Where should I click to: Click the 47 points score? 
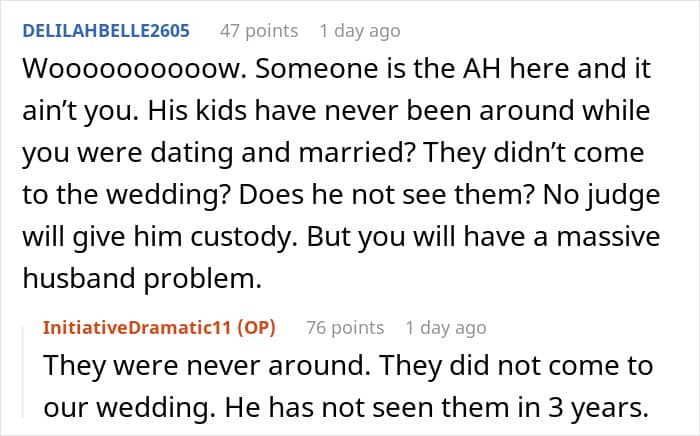(259, 31)
